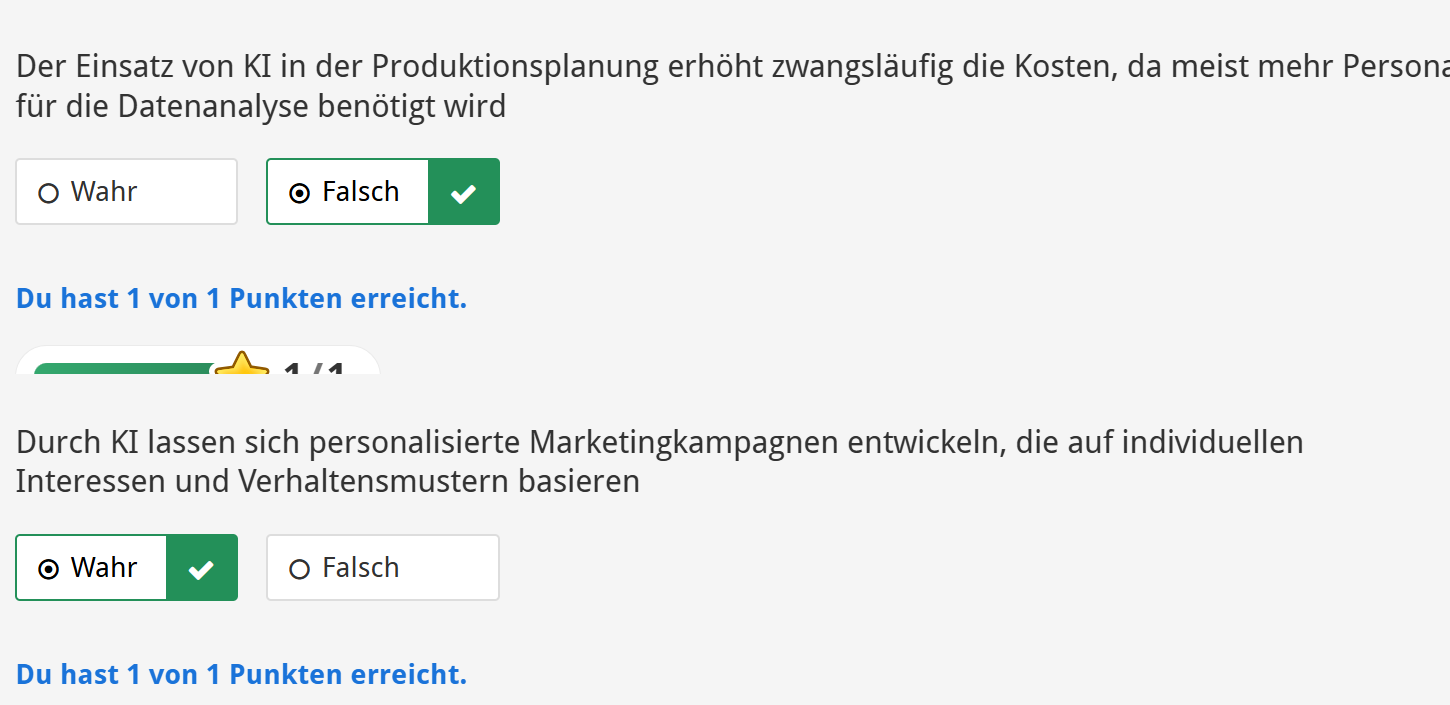The image size is (1450, 705).
Task: Click the line "Interessen und Verhaltensmustern basieren"
Action: 327,482
